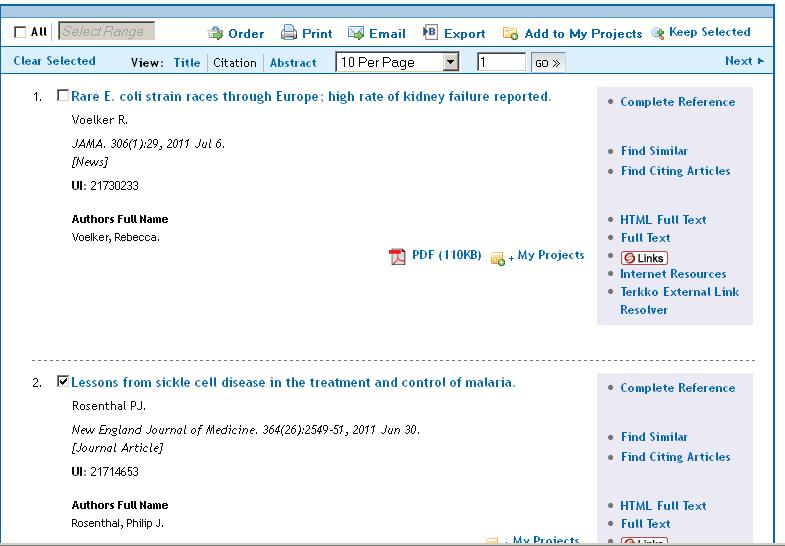Click the Next page link
Screen dimensions: 785x546
[x=744, y=61]
